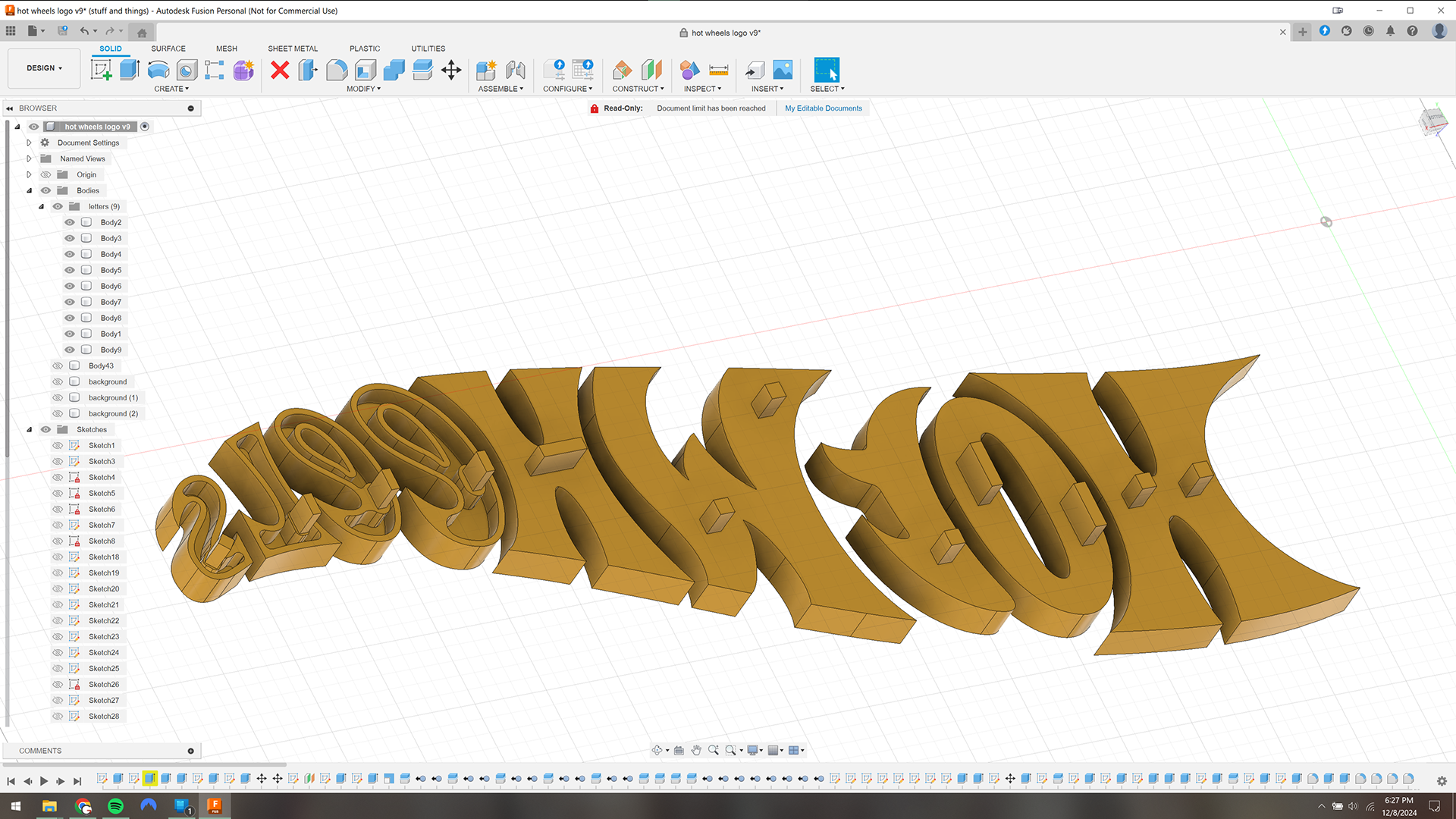Select the Fillet tool
Screen dimensions: 1456x819
pos(337,70)
